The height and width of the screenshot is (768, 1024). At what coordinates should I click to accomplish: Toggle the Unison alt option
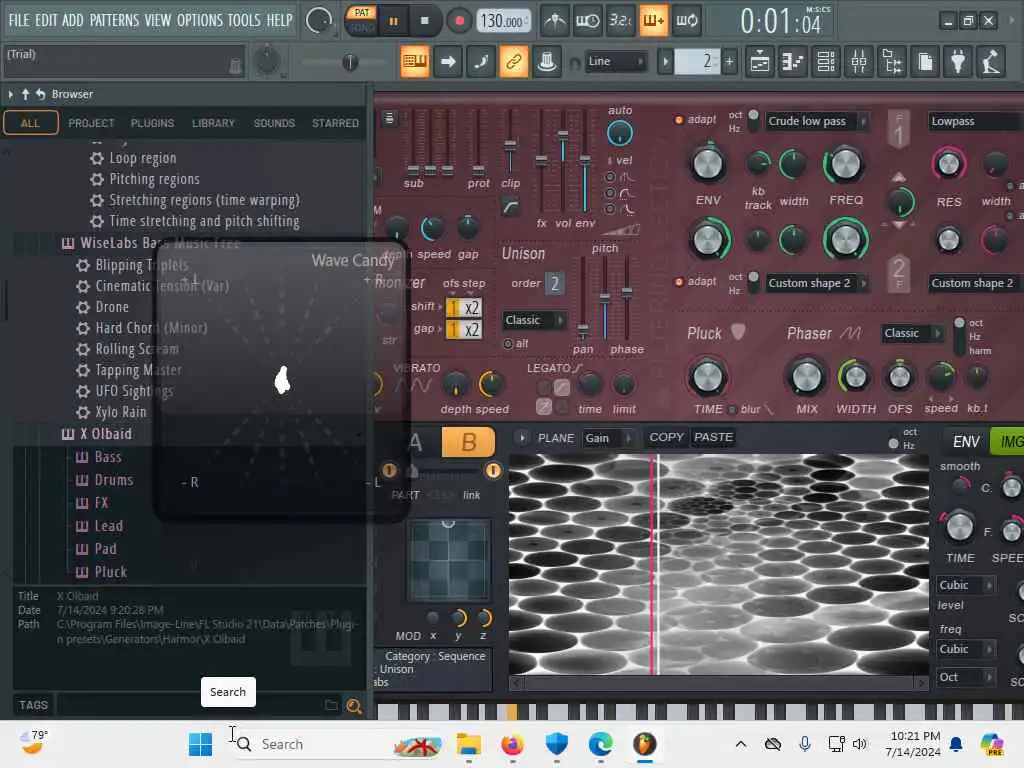click(x=508, y=344)
